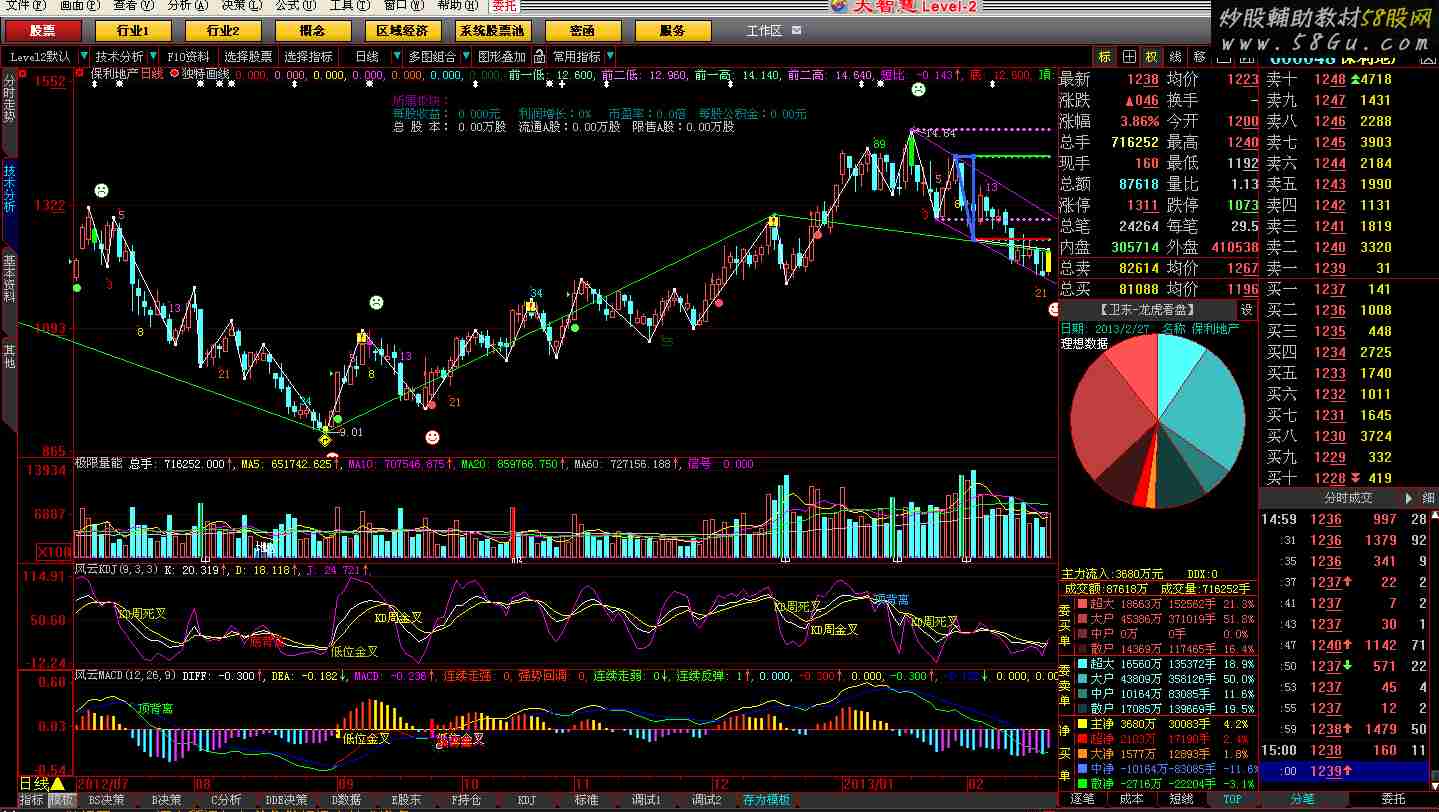Click the 选择股票 toolbar item
The width and height of the screenshot is (1439, 812).
pos(248,57)
